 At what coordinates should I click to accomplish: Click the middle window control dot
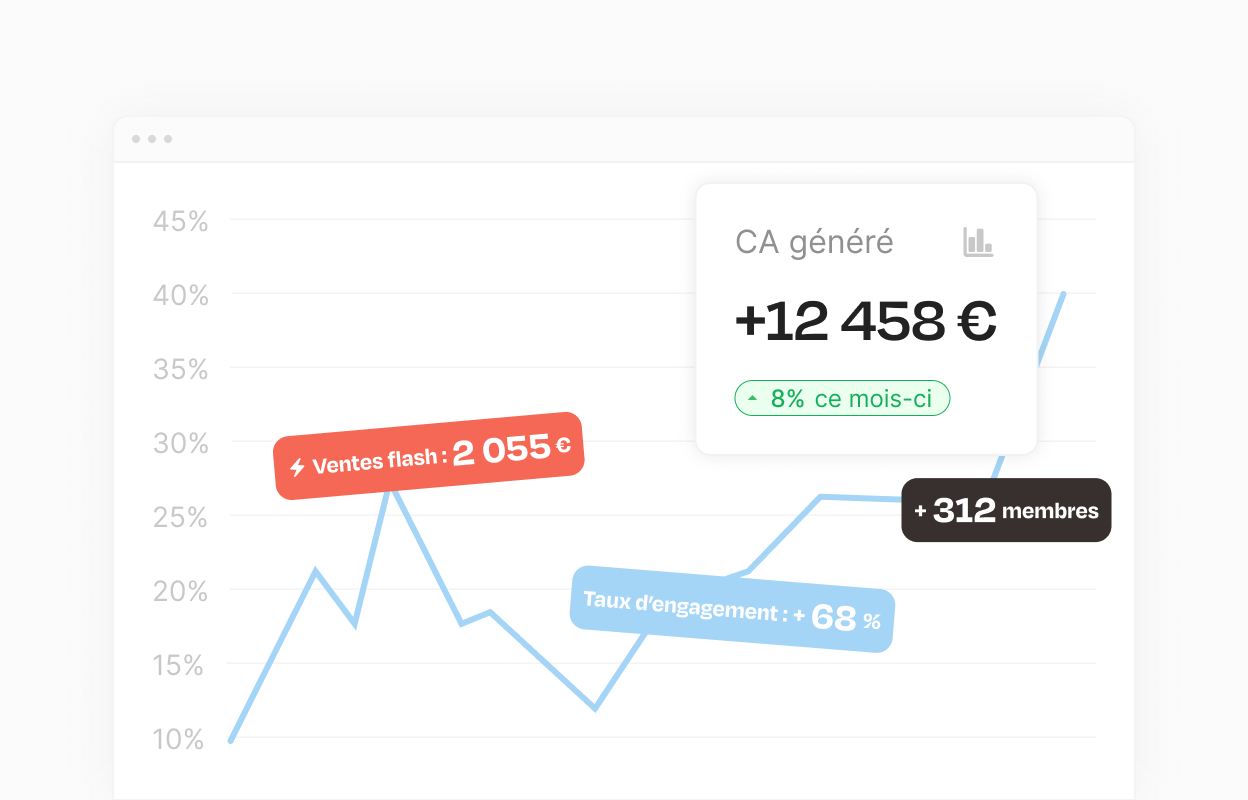152,139
